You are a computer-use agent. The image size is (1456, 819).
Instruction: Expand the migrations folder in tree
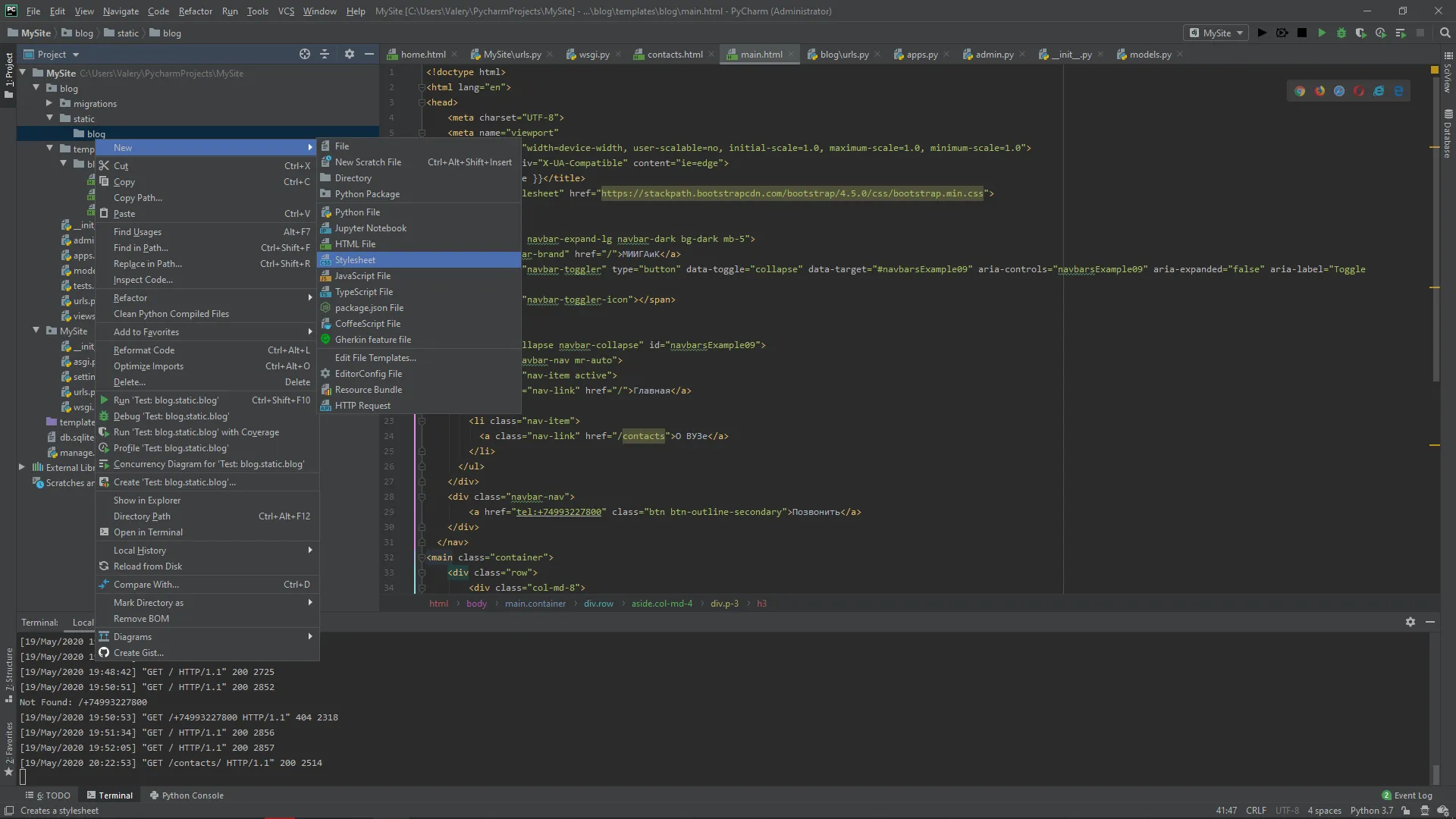(x=49, y=103)
